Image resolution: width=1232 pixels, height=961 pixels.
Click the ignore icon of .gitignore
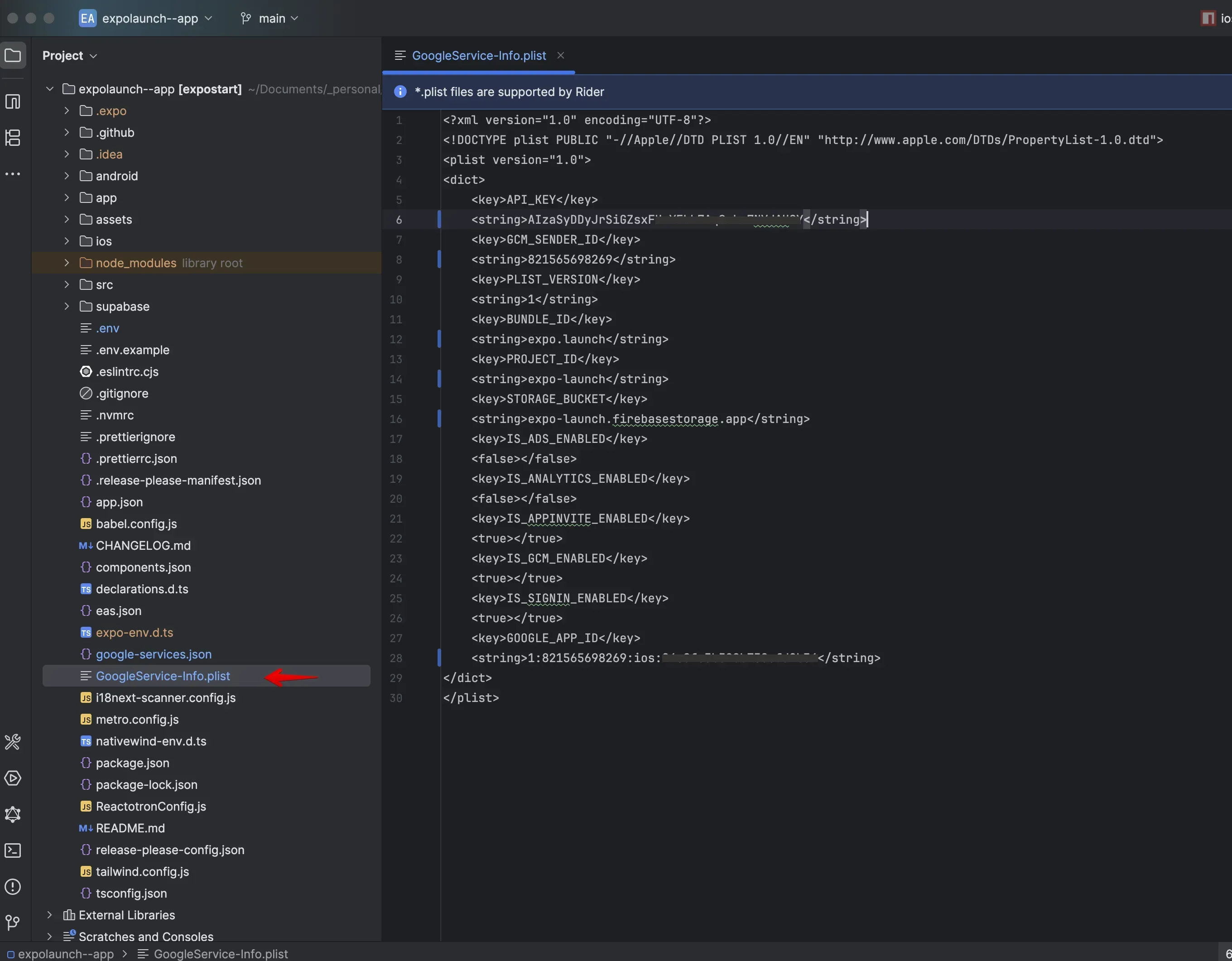(x=86, y=393)
